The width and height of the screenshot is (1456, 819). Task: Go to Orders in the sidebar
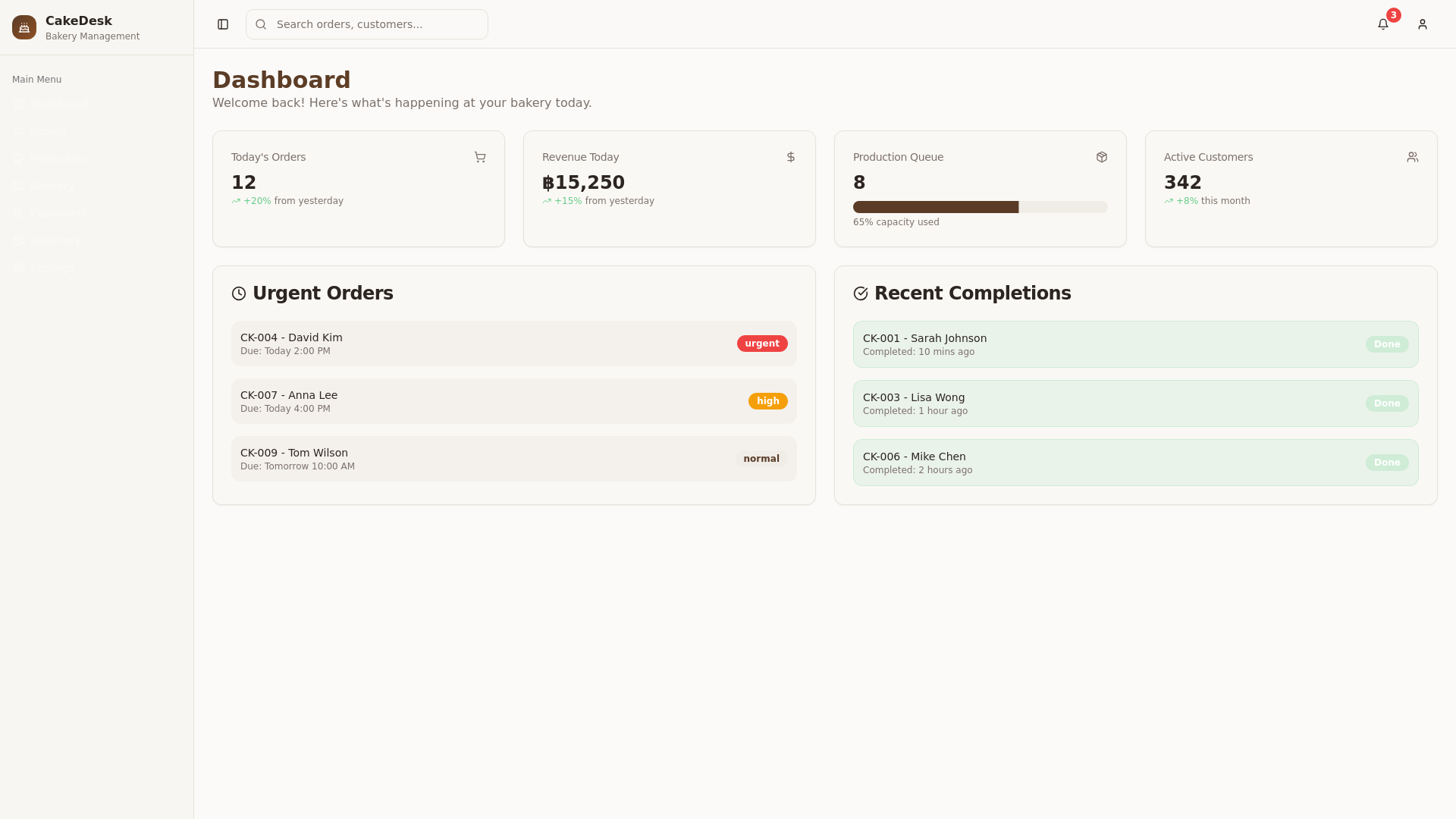tap(96, 131)
